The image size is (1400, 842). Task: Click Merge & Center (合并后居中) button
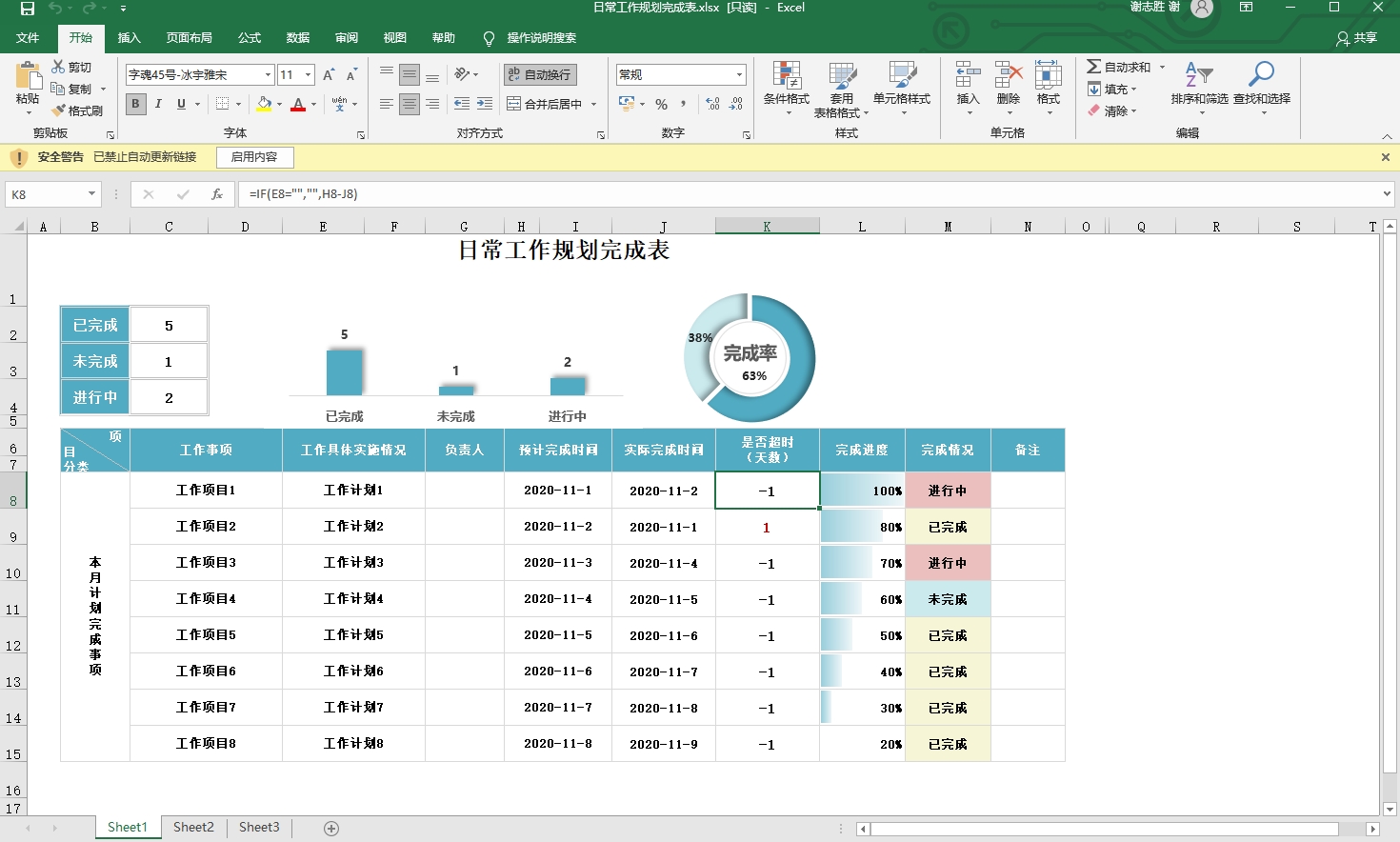[545, 104]
